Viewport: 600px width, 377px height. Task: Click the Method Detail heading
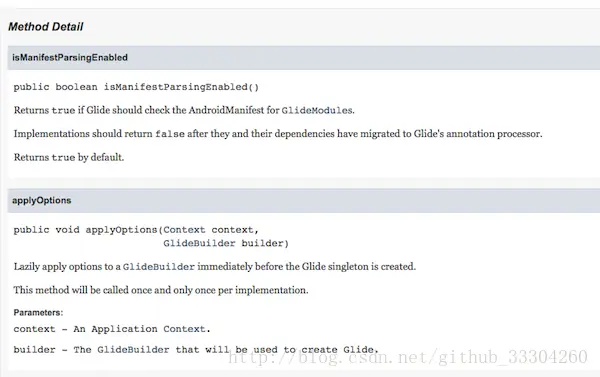click(46, 27)
